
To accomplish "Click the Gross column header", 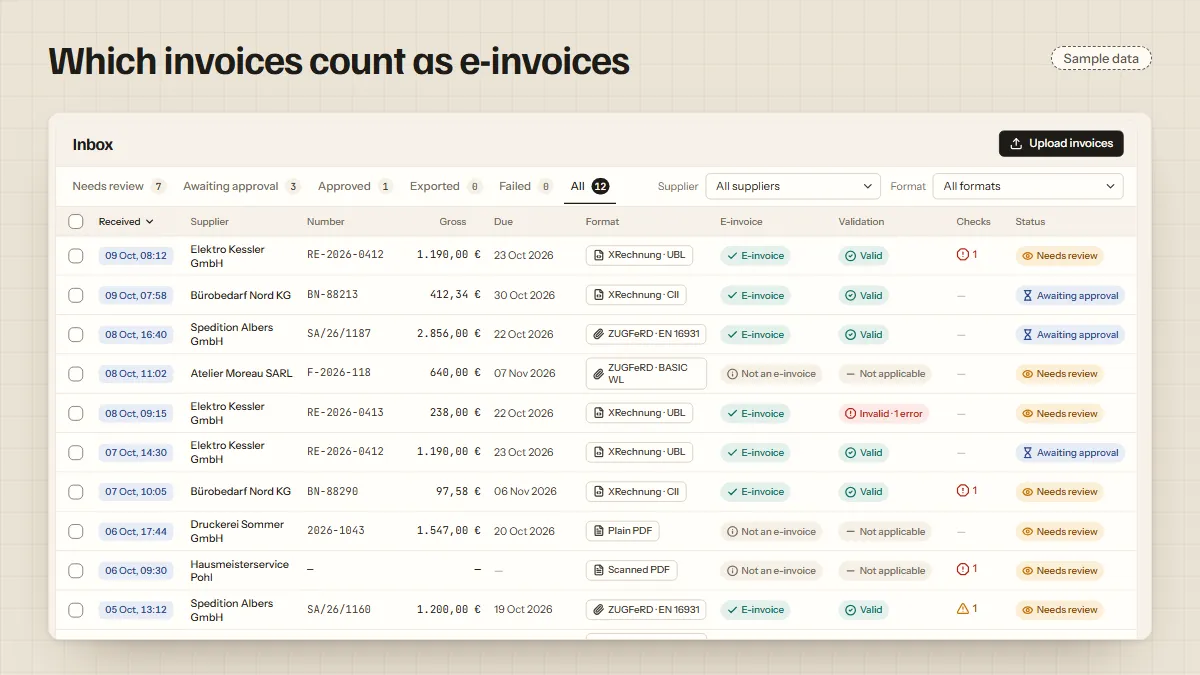I will (x=453, y=222).
